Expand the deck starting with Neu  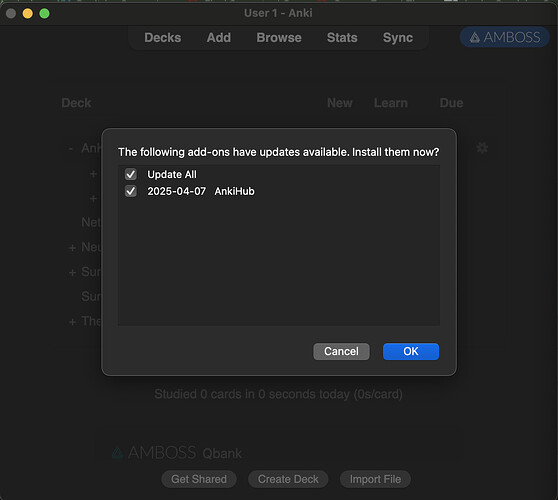tap(72, 248)
